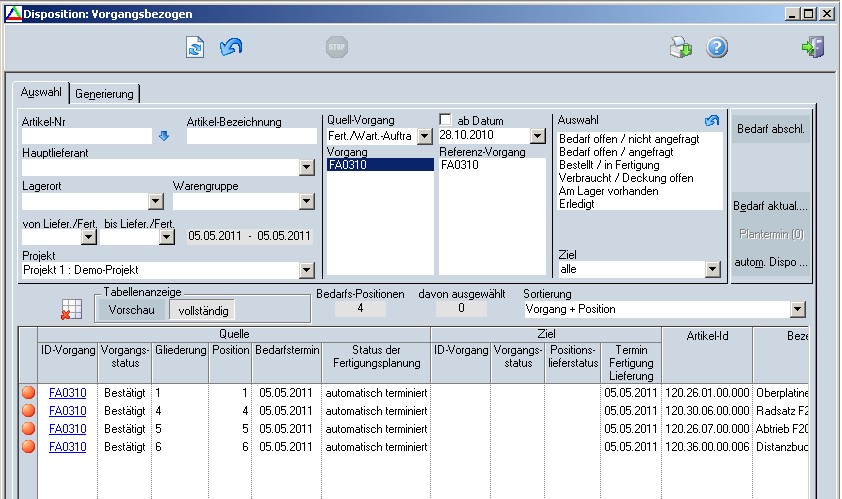Expand the Projekt dropdown
Image resolution: width=842 pixels, height=499 pixels.
pos(307,270)
